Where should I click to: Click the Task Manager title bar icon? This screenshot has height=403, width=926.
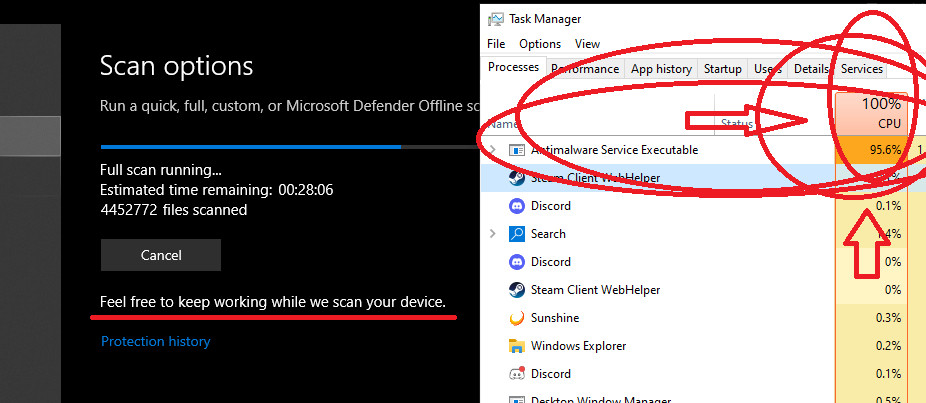tap(495, 19)
